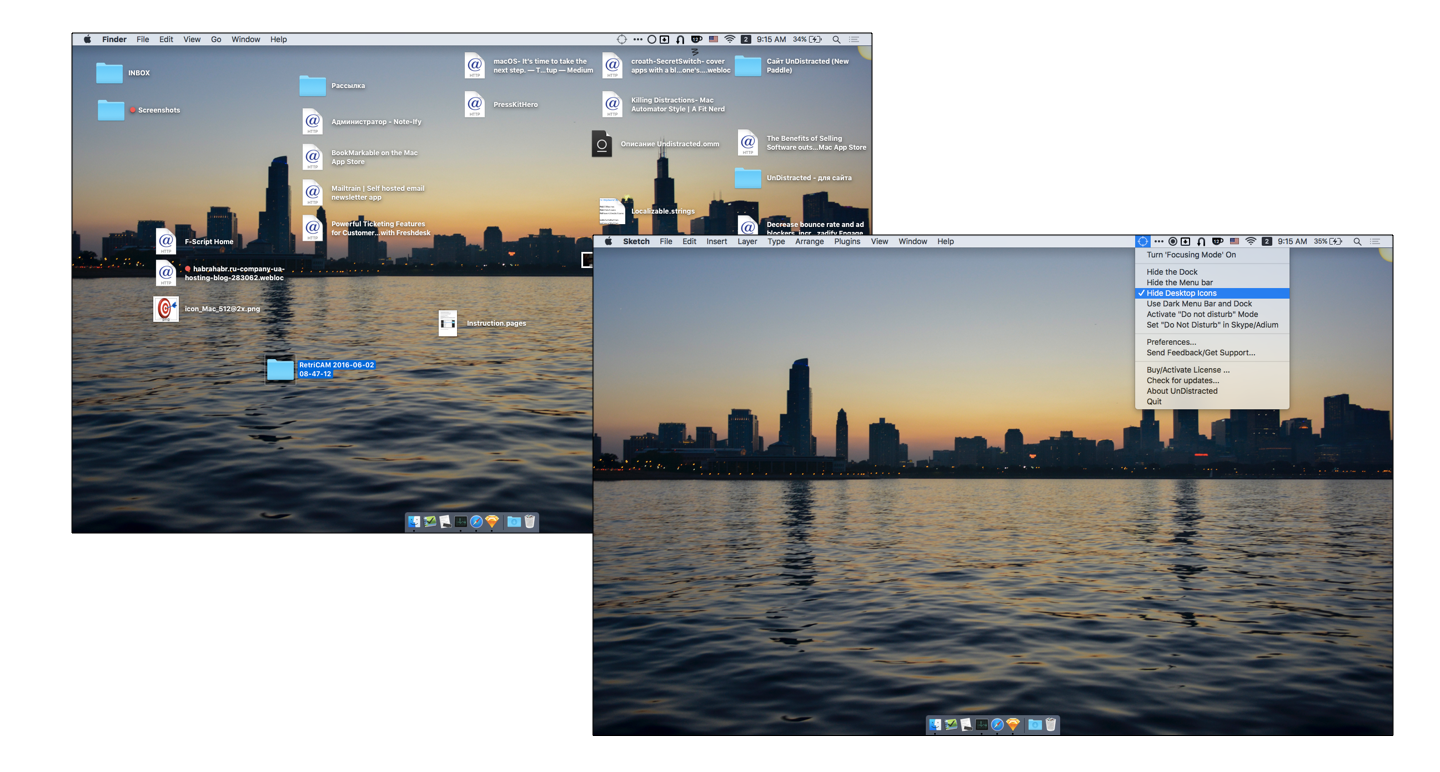Click the 9:15 AM clock on Sketch screen
1440x772 pixels.
(x=1292, y=241)
